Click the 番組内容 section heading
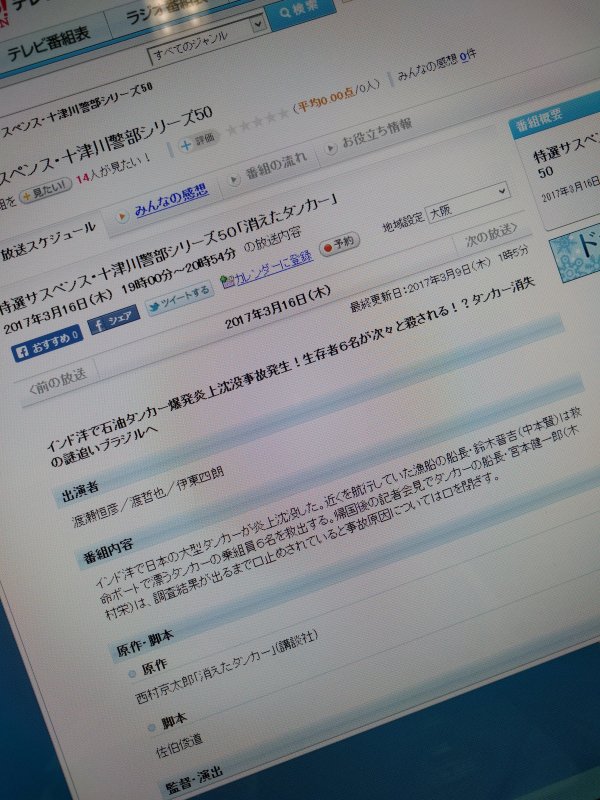The image size is (600, 800). tap(109, 552)
